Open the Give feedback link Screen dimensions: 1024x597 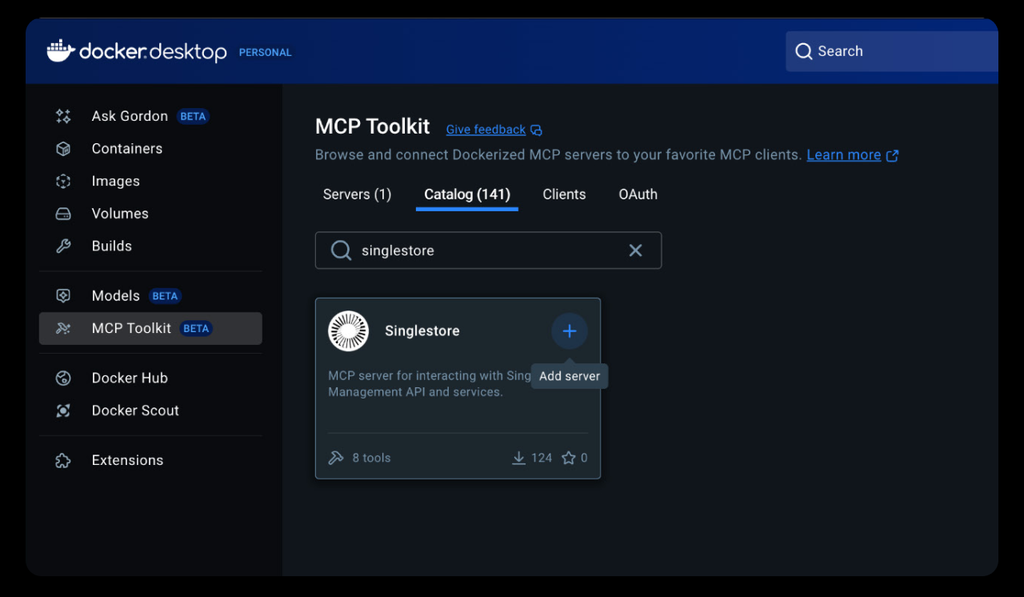pos(486,130)
